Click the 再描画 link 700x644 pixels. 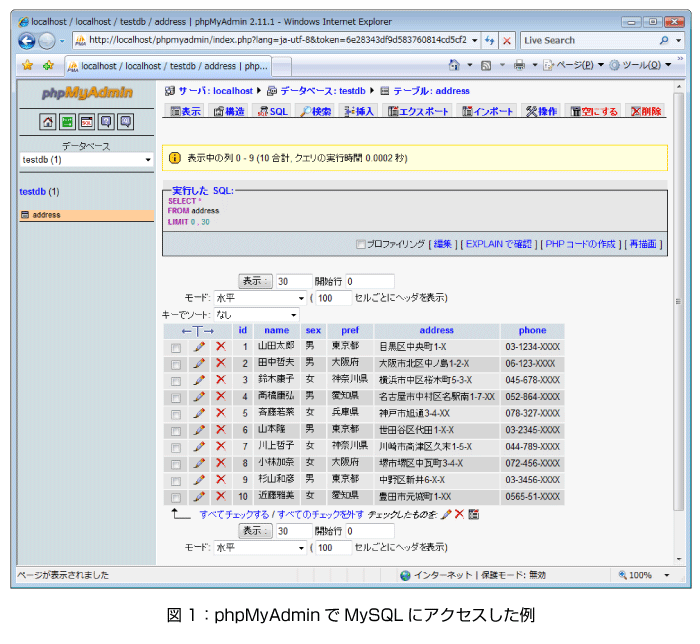tap(643, 244)
